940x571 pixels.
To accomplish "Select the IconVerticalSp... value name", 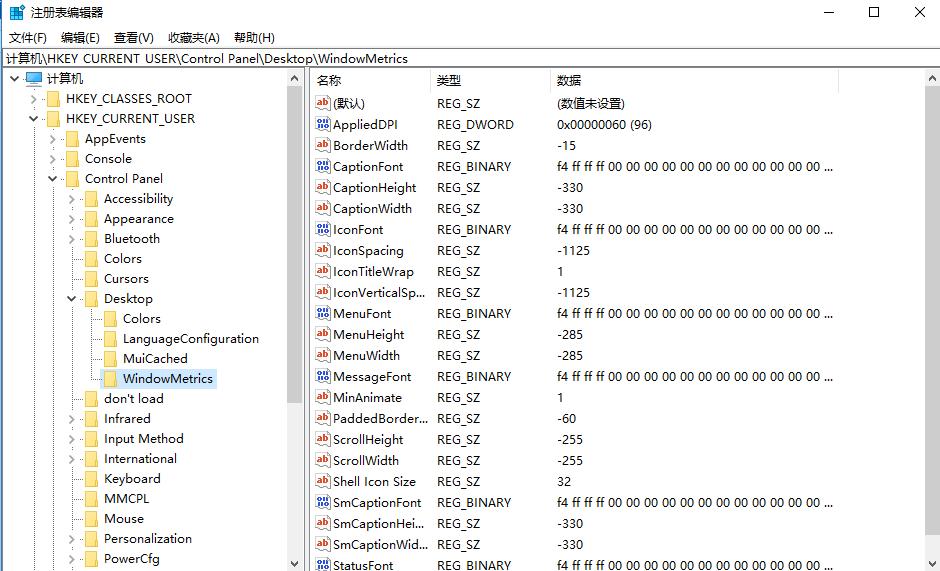I will [x=379, y=293].
